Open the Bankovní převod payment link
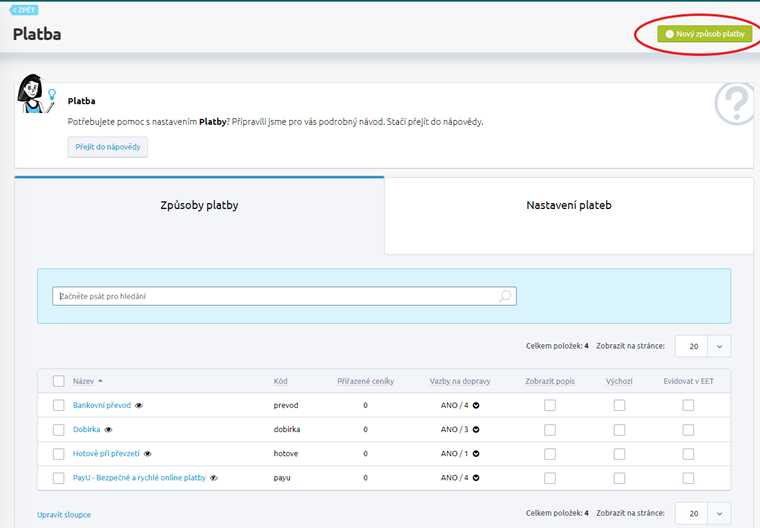The image size is (760, 528). click(102, 405)
